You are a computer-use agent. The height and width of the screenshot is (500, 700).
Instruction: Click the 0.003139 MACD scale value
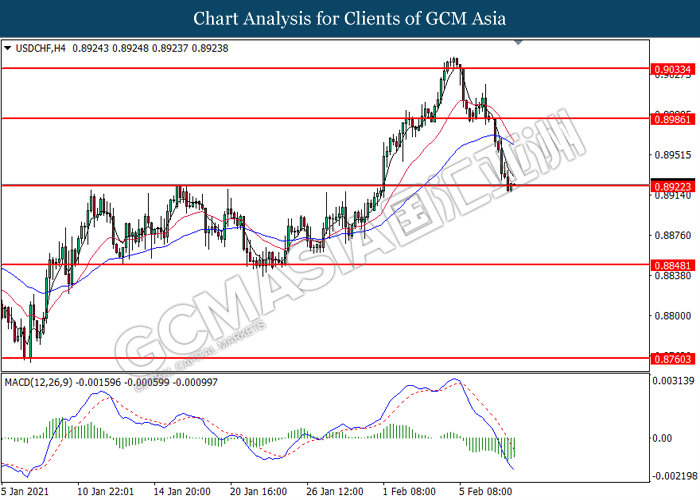(x=672, y=382)
